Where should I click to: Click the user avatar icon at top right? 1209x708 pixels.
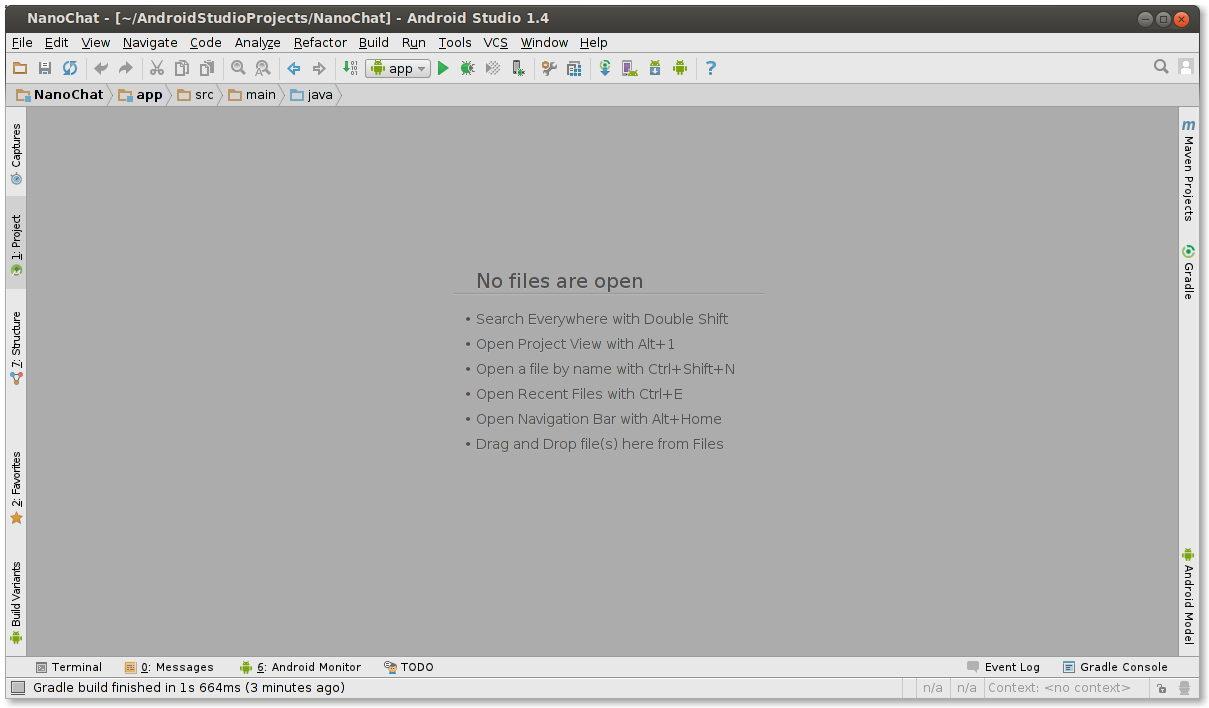click(1186, 67)
